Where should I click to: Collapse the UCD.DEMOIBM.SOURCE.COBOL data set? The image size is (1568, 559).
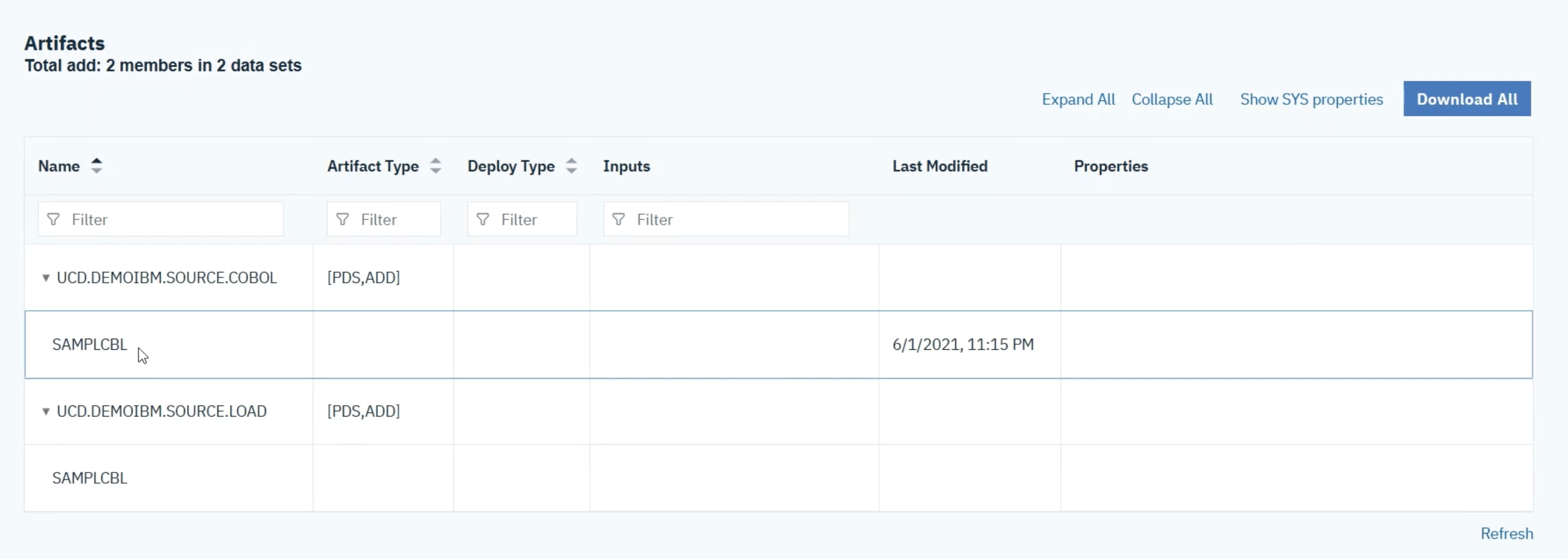click(x=46, y=278)
